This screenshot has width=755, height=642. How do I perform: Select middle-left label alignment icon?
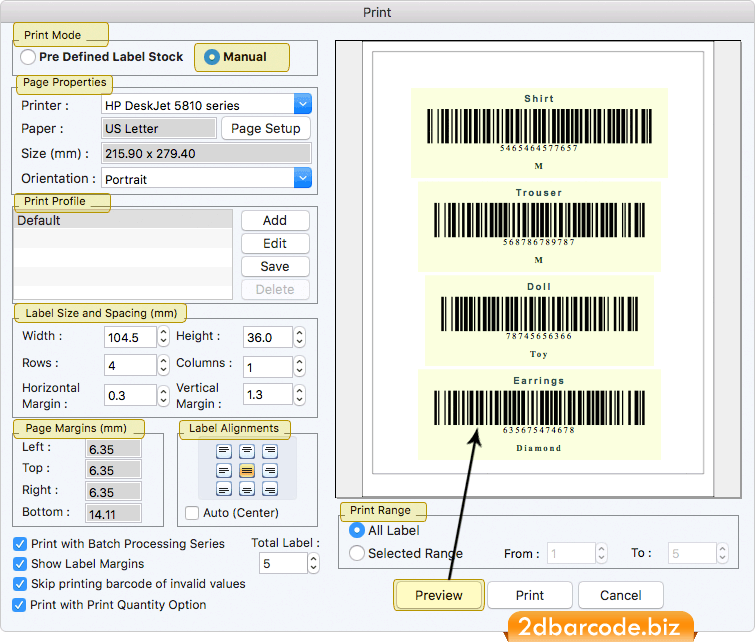coord(223,471)
